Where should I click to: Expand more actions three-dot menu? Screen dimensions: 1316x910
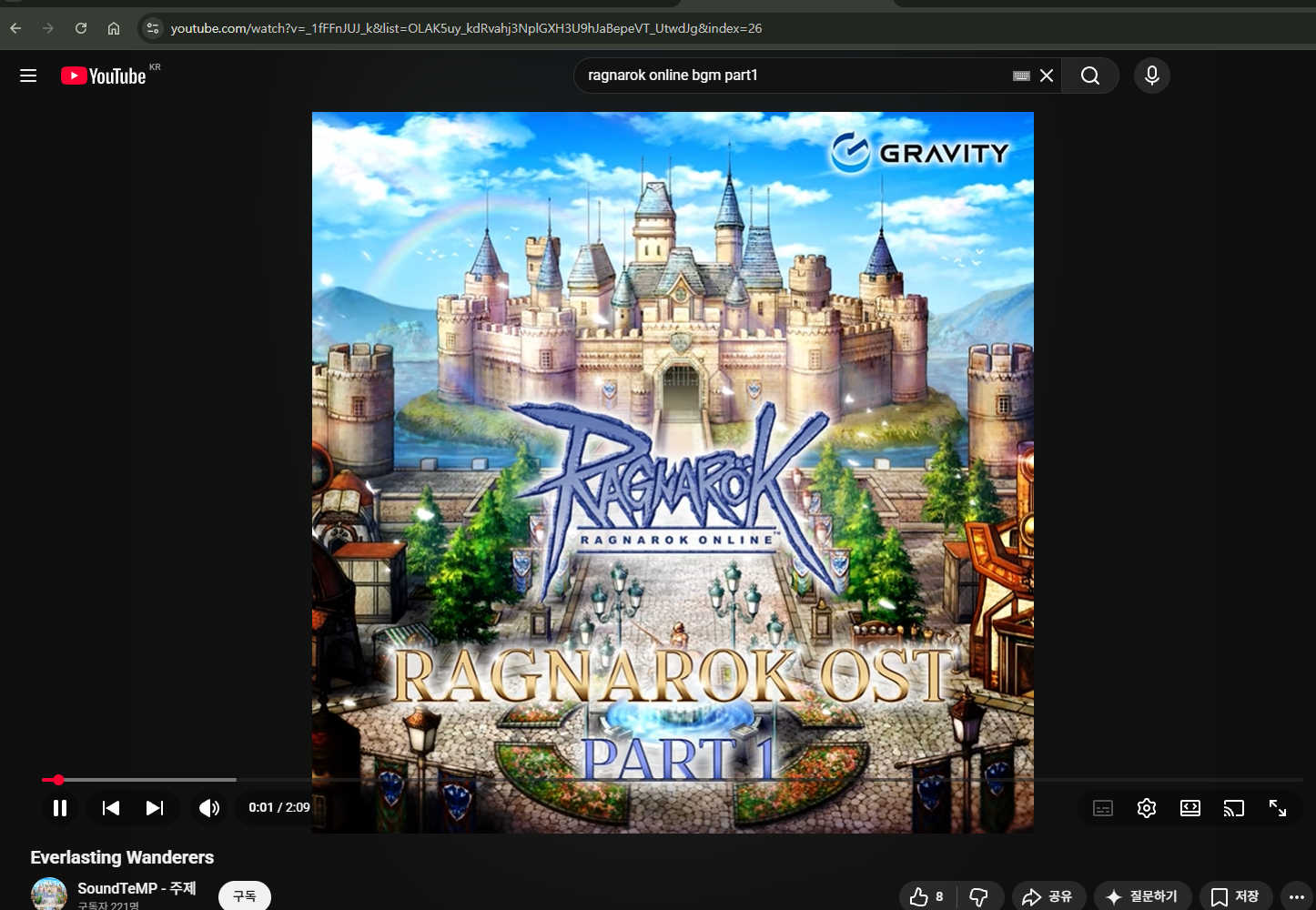(1297, 896)
